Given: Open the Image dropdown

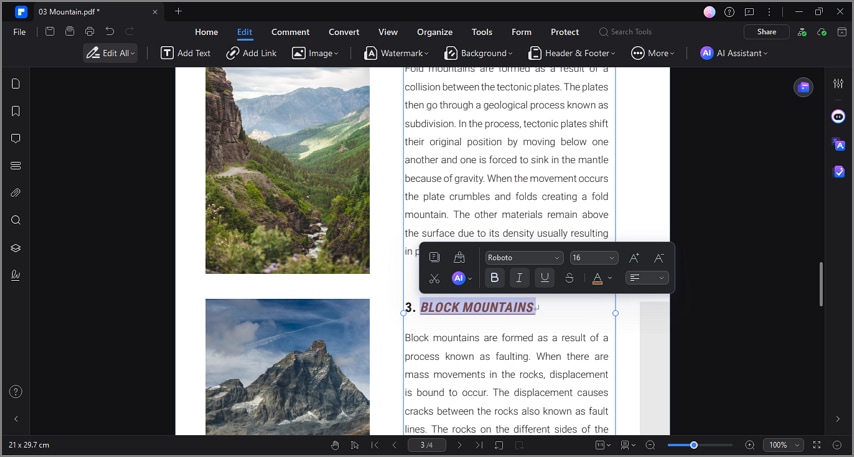Looking at the screenshot, I should tap(315, 53).
